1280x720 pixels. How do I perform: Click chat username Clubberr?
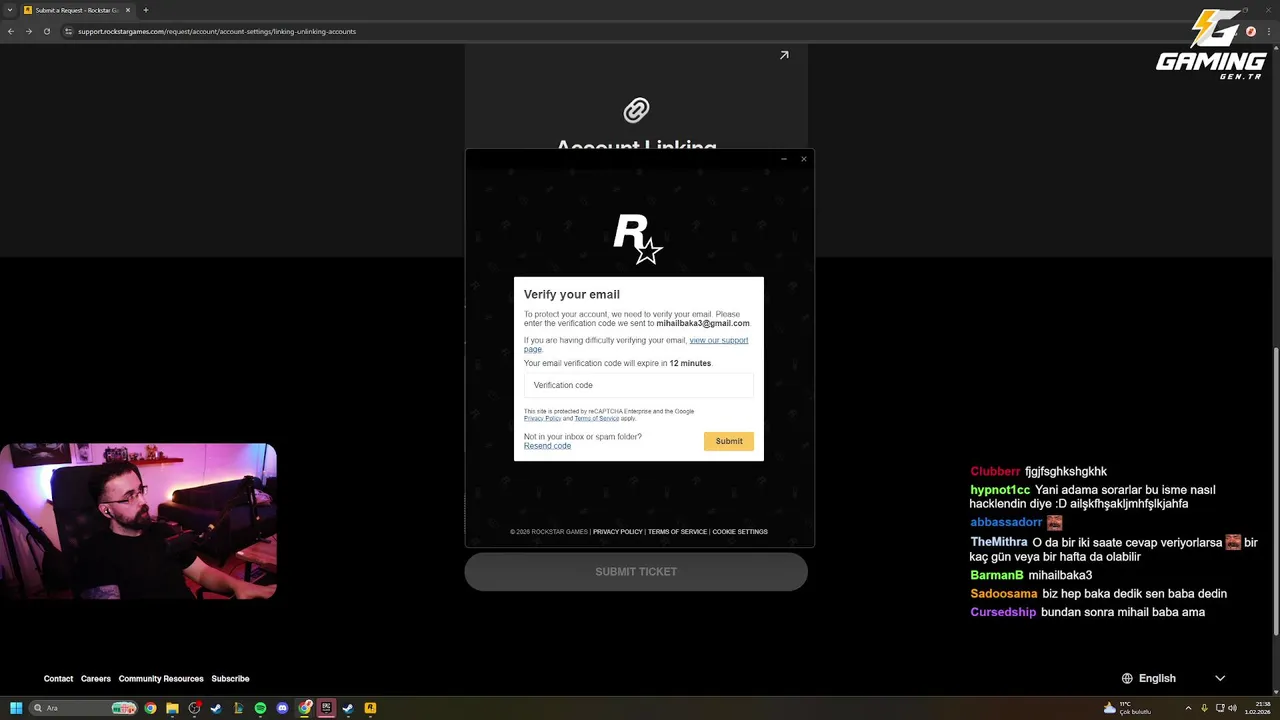[995, 472]
